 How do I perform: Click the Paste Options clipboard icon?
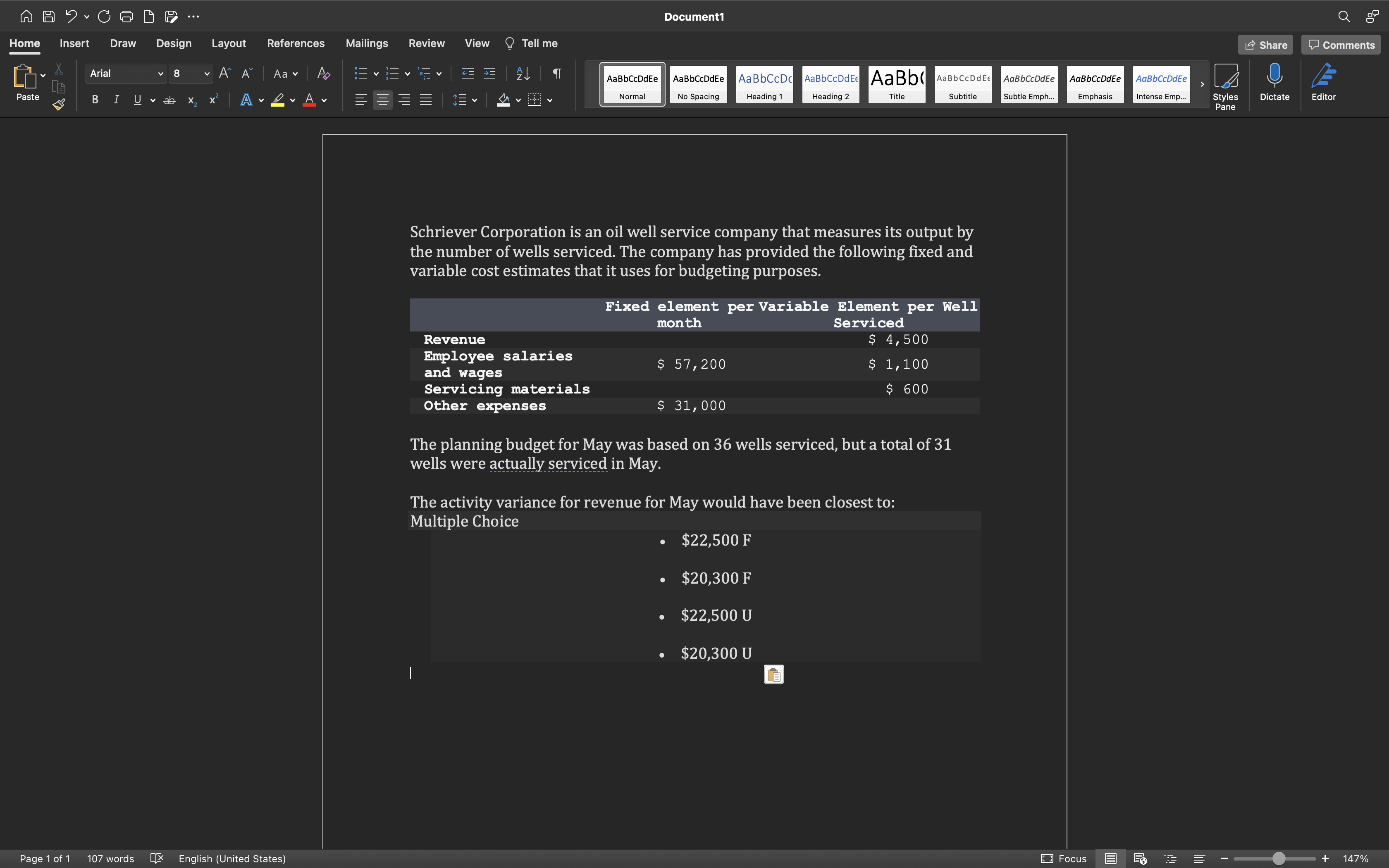pos(773,675)
